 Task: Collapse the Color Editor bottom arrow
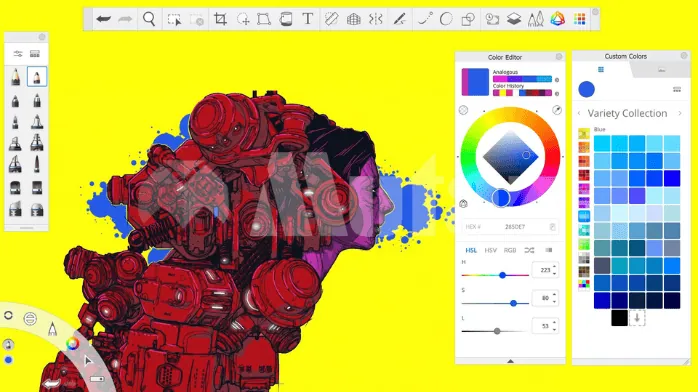point(510,361)
